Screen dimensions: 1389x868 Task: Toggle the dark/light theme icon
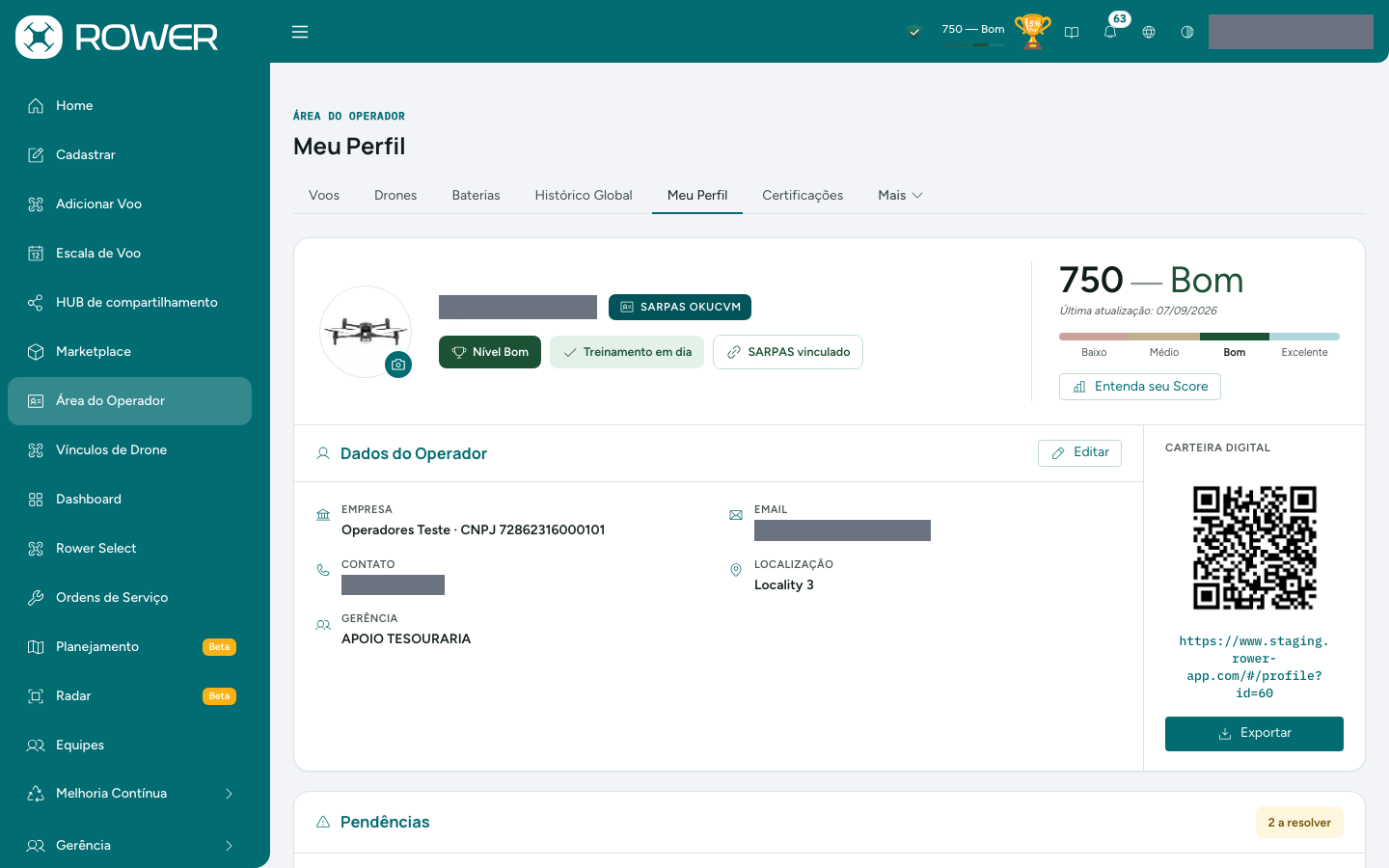pos(1187,32)
